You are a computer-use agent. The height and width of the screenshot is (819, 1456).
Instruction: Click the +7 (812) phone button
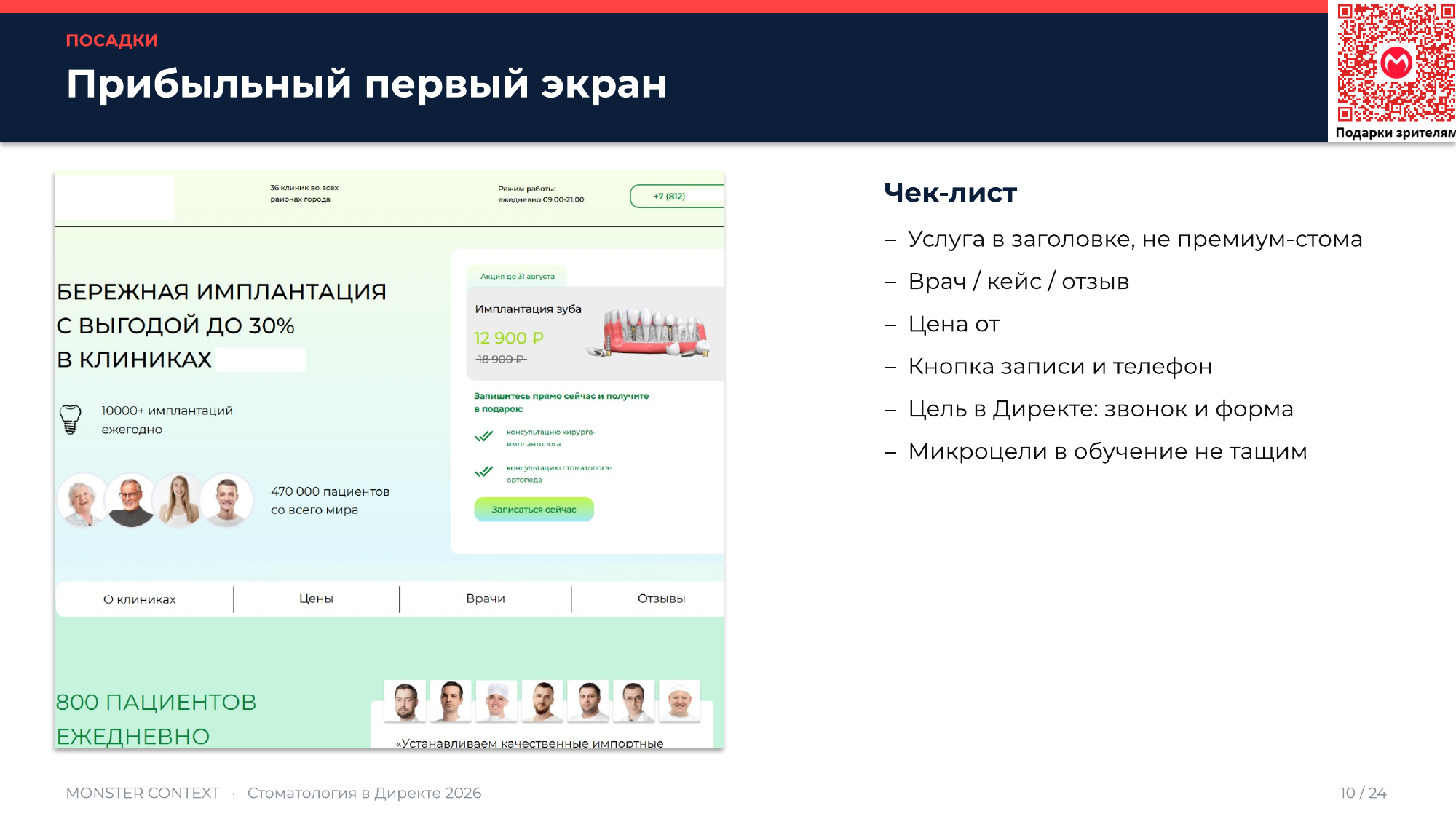pyautogui.click(x=676, y=196)
